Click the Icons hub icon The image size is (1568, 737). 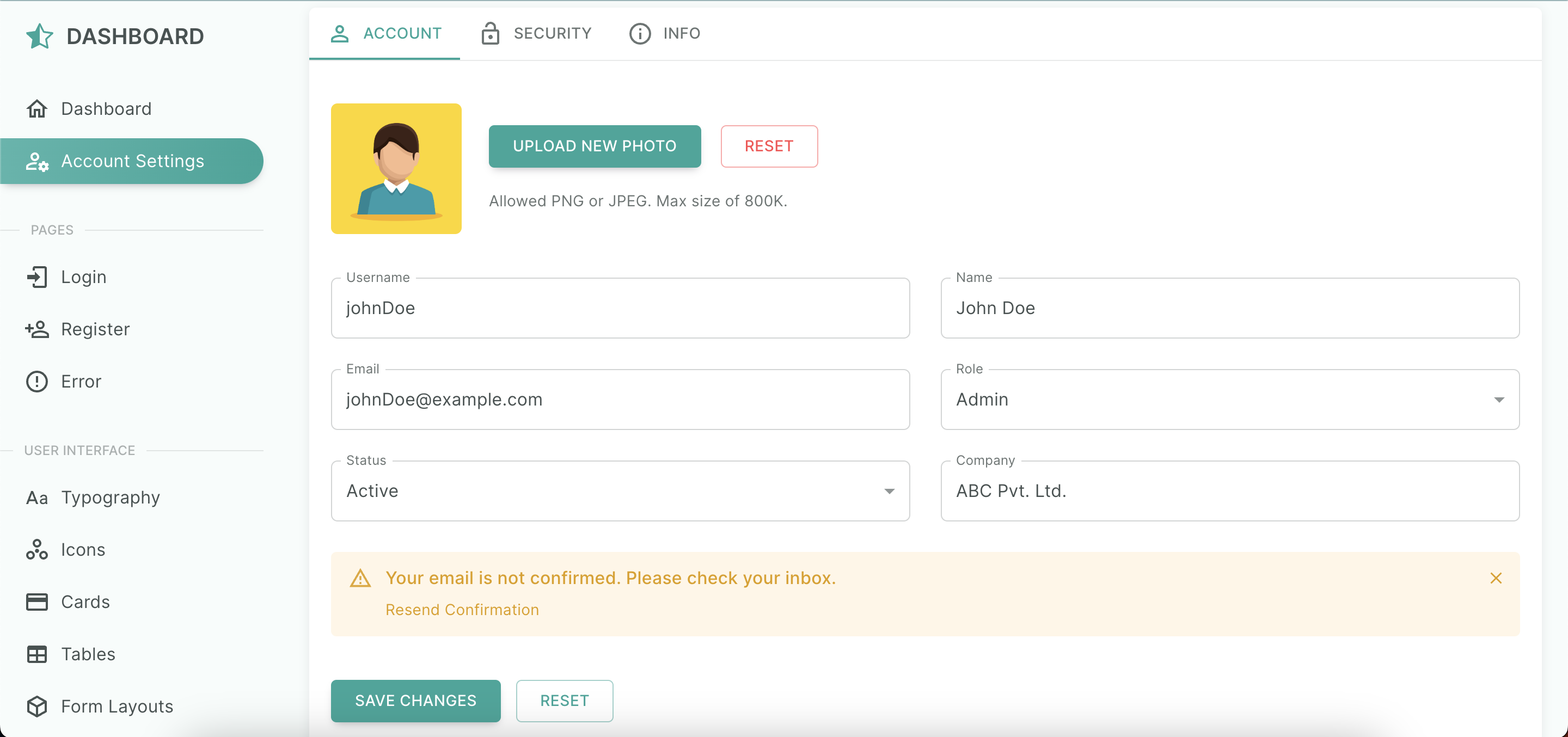tap(36, 549)
